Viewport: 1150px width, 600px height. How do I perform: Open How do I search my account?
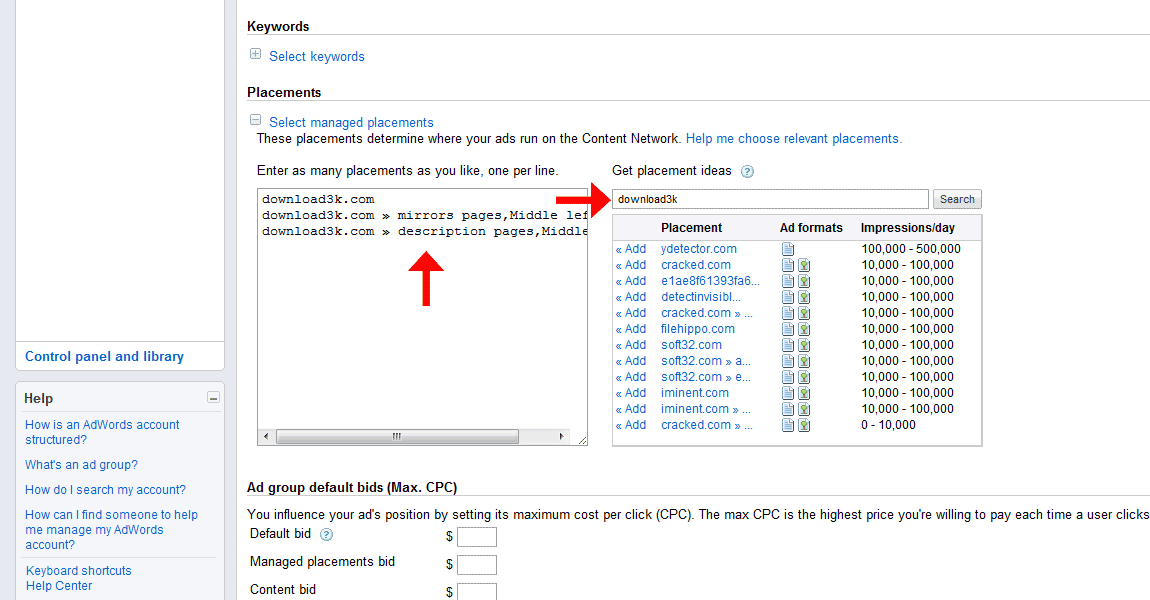(106, 490)
